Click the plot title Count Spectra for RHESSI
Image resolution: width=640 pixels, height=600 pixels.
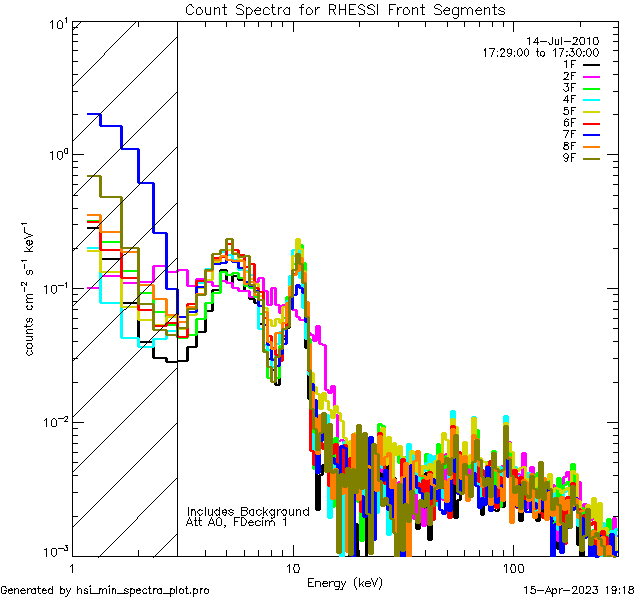[345, 10]
